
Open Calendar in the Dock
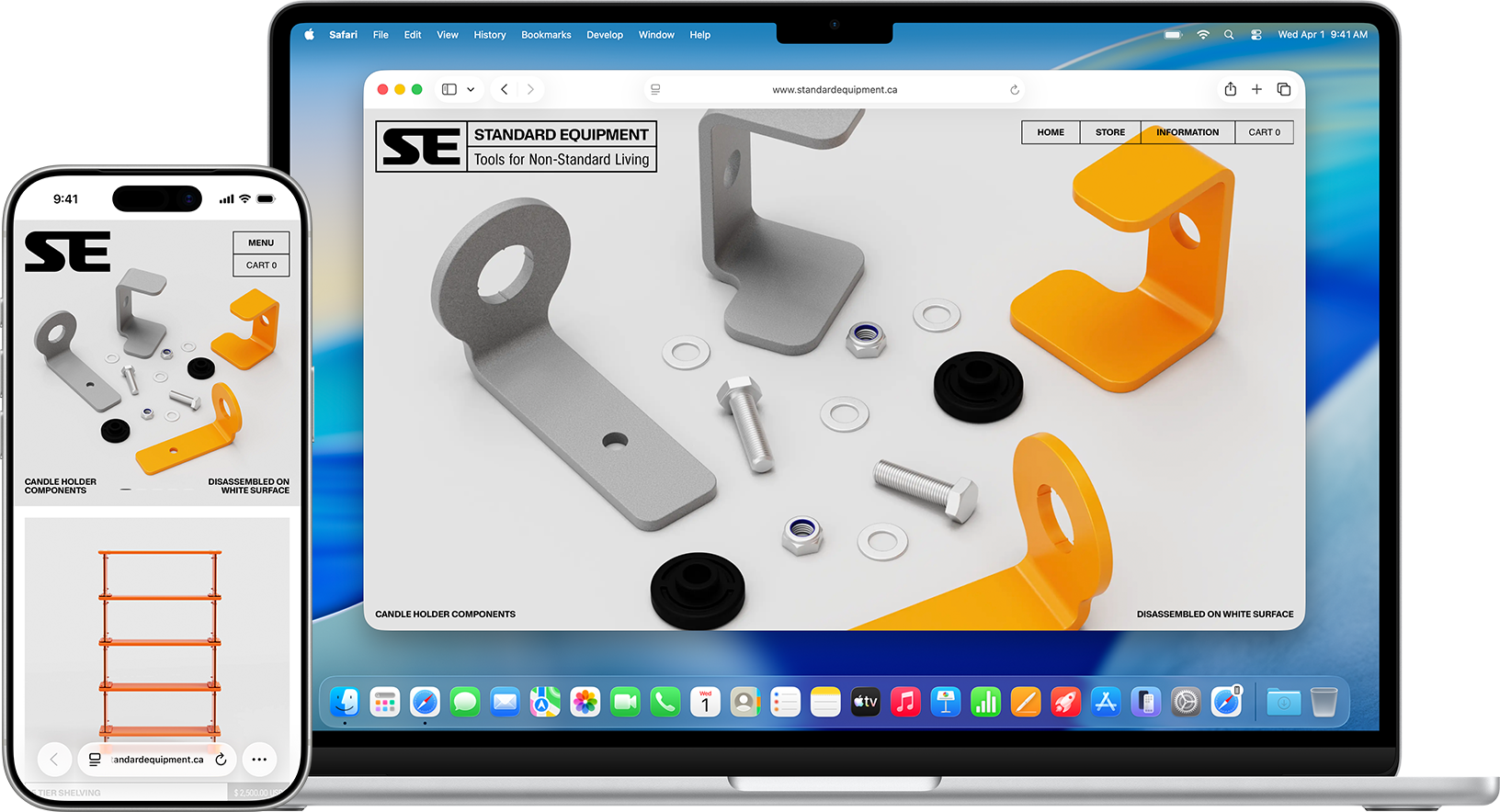[x=705, y=703]
